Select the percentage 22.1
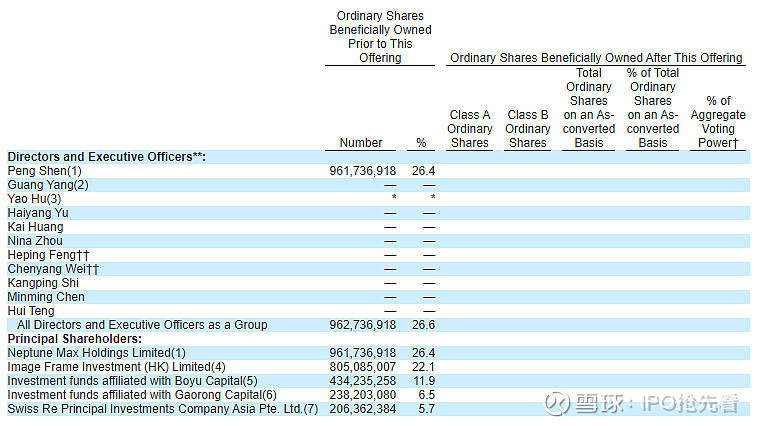 (423, 367)
